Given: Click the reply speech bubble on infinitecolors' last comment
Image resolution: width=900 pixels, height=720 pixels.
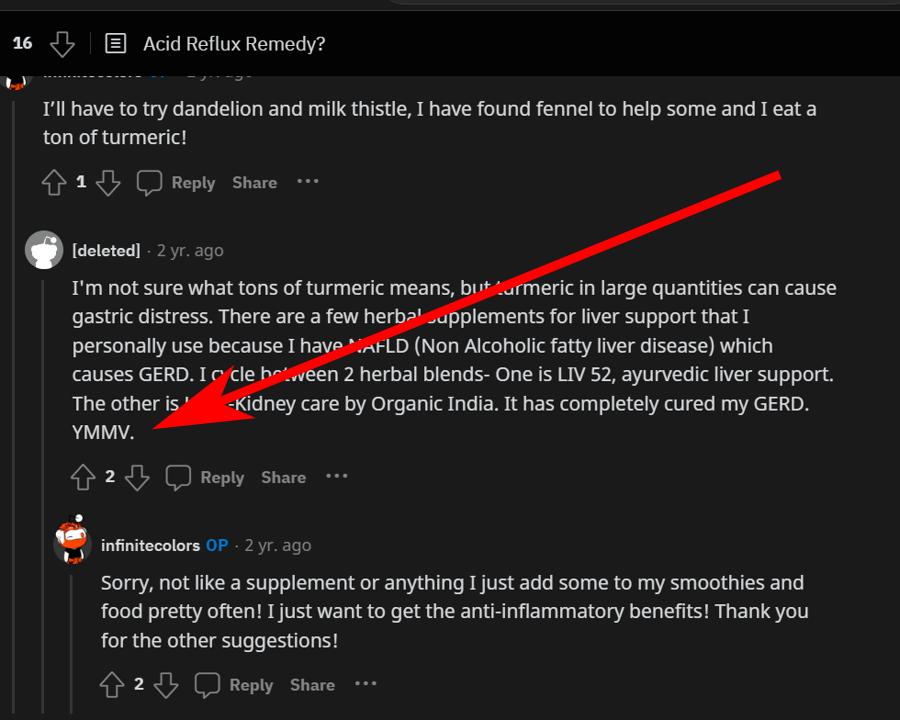Looking at the screenshot, I should click(x=206, y=684).
